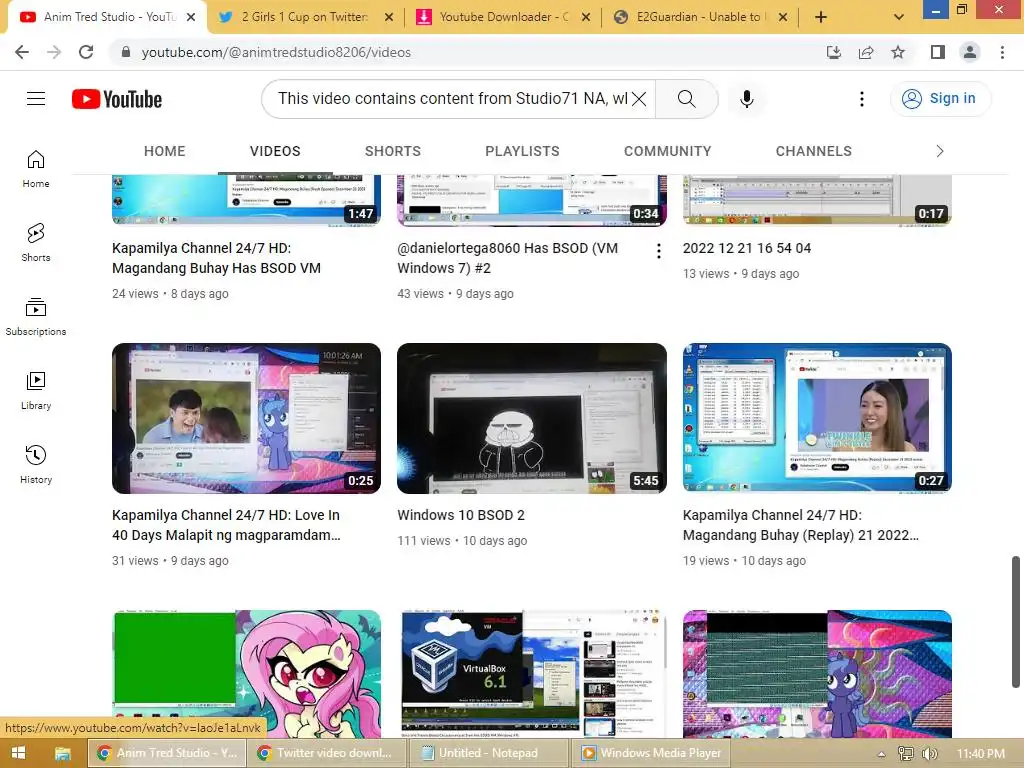Image resolution: width=1024 pixels, height=768 pixels.
Task: Open Chrome's three-dot menu
Action: [1002, 52]
